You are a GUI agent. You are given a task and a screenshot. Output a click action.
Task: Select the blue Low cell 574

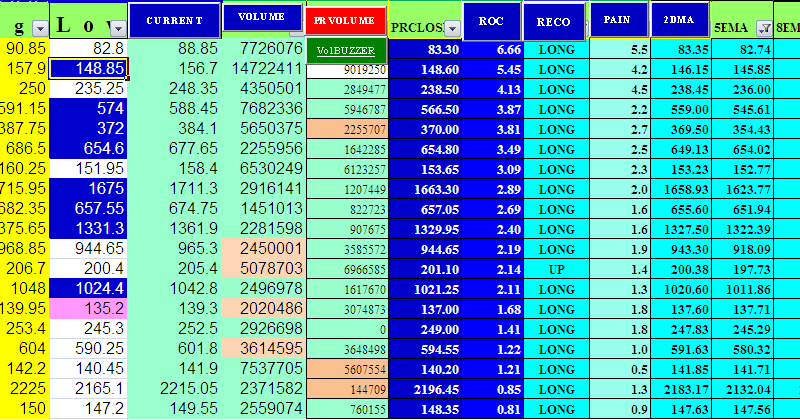point(88,108)
